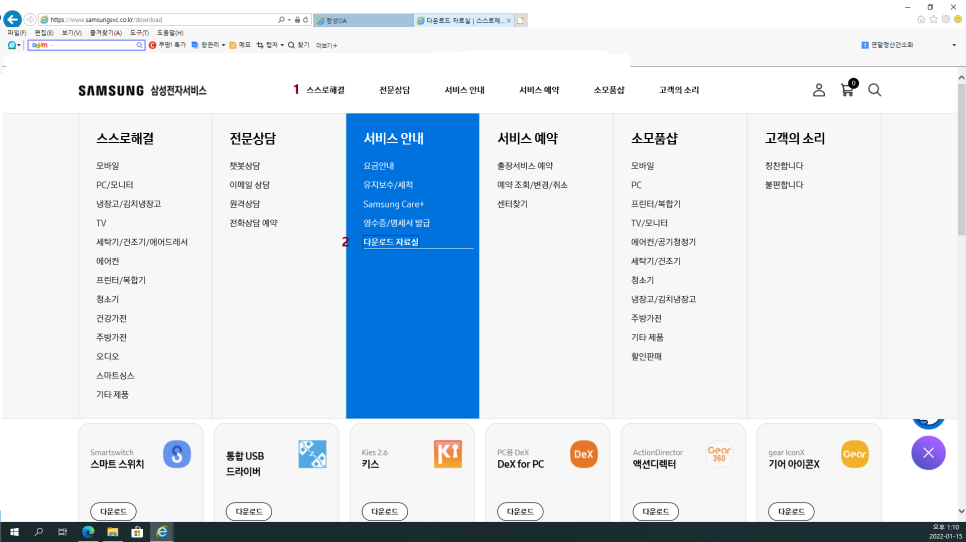Open the shopping cart icon
Image resolution: width=966 pixels, height=542 pixels.
[848, 89]
